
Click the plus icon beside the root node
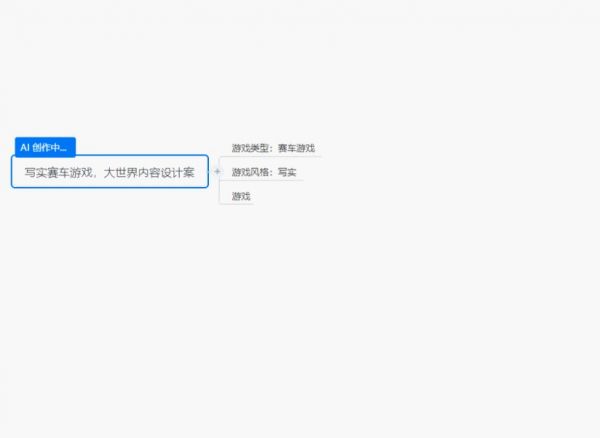tap(216, 171)
